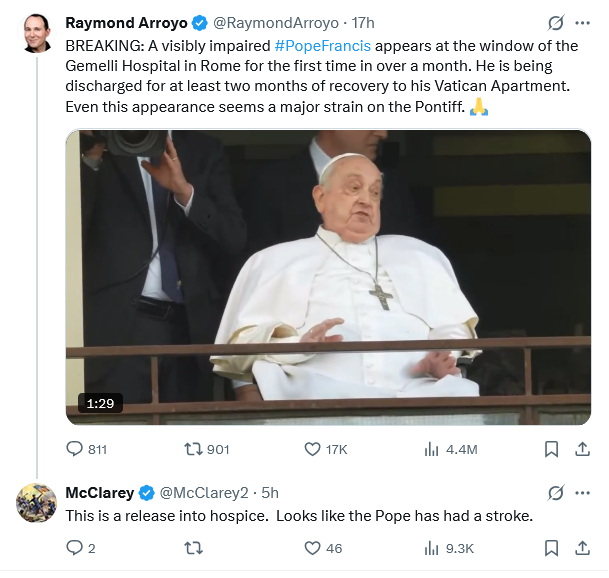View analytics for Arroyo's 4.4M views

tap(433, 449)
